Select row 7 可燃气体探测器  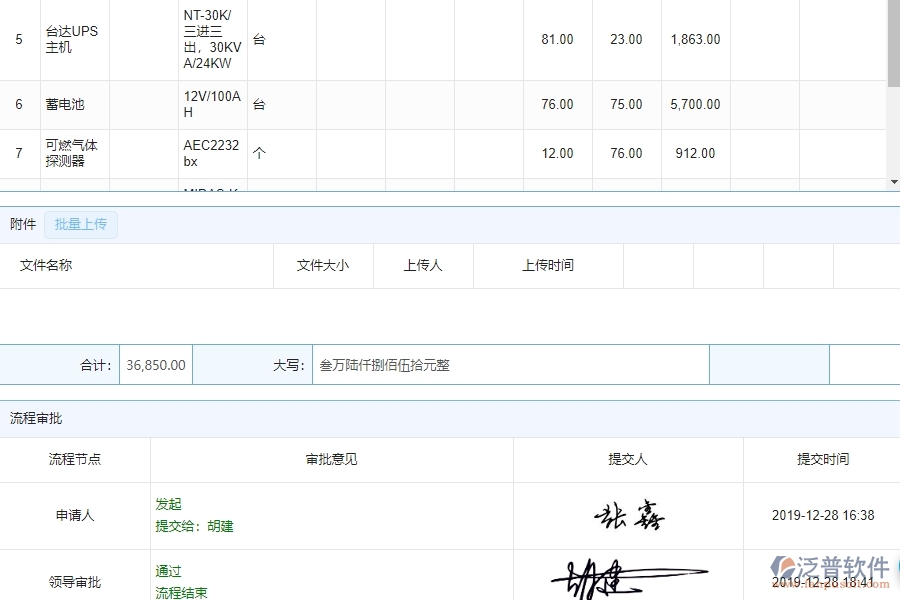coord(73,153)
